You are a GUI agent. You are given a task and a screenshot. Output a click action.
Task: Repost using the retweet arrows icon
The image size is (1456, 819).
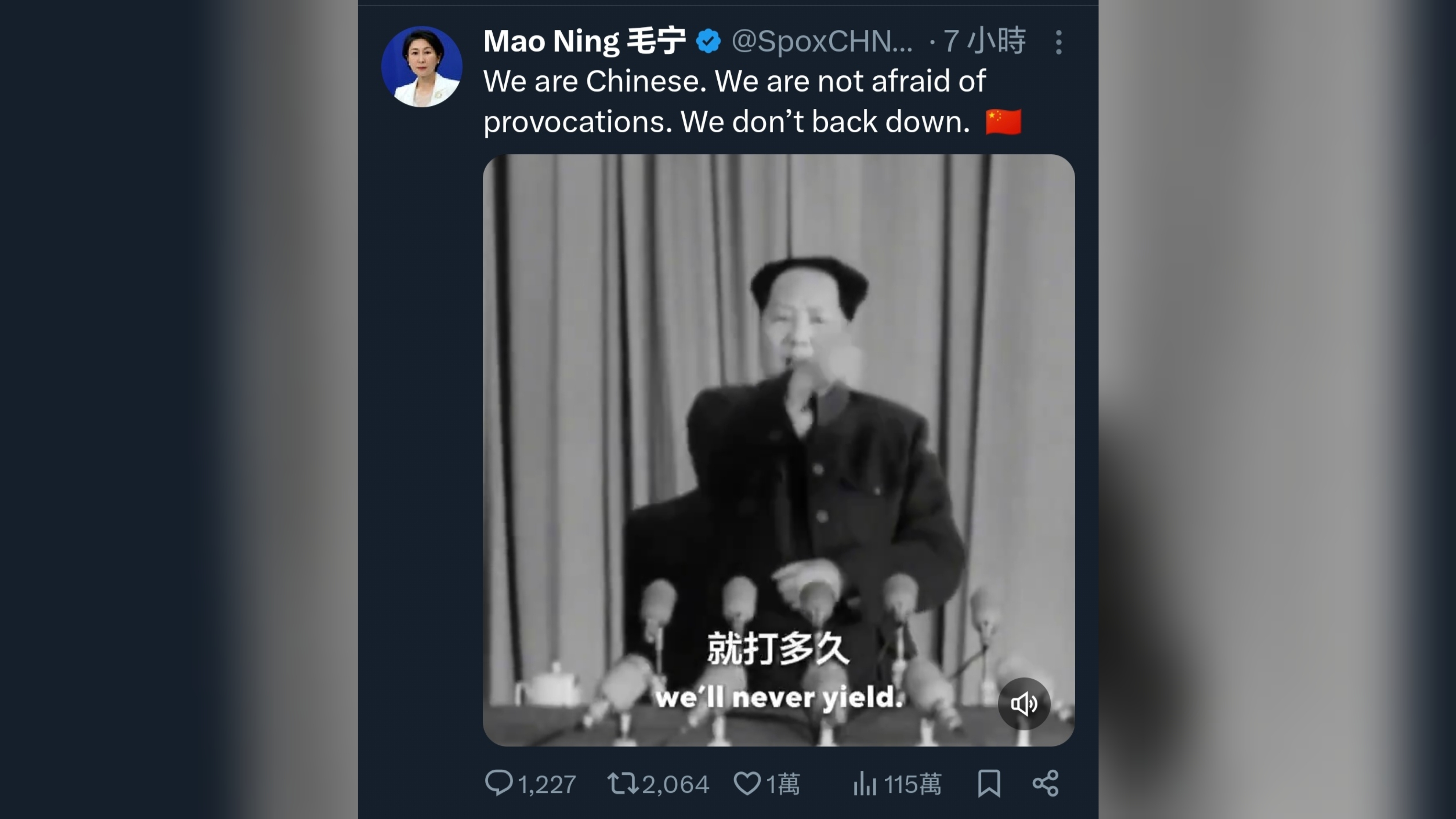pos(623,784)
